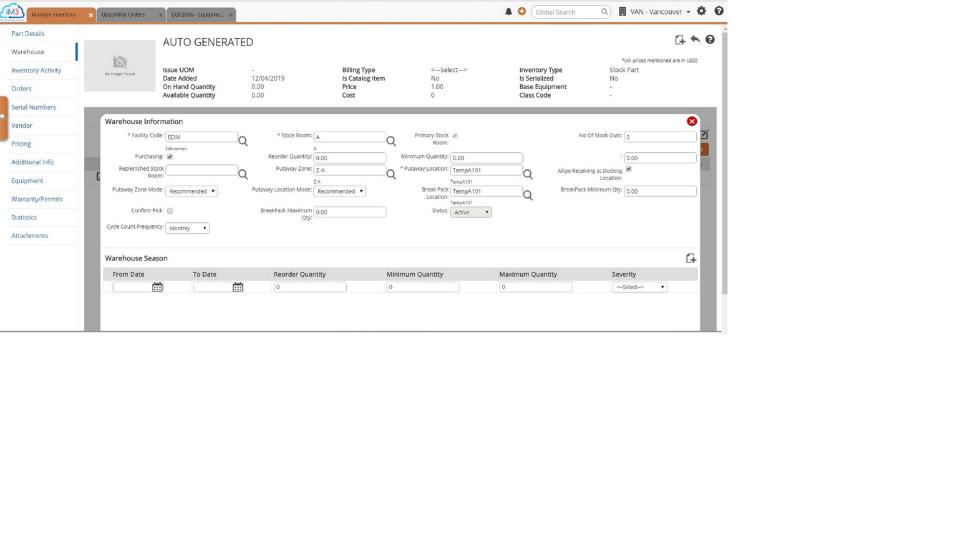Screen dimensions: 960x555
Task: Open Inventory Activity in the sidebar
Action: 36,70
